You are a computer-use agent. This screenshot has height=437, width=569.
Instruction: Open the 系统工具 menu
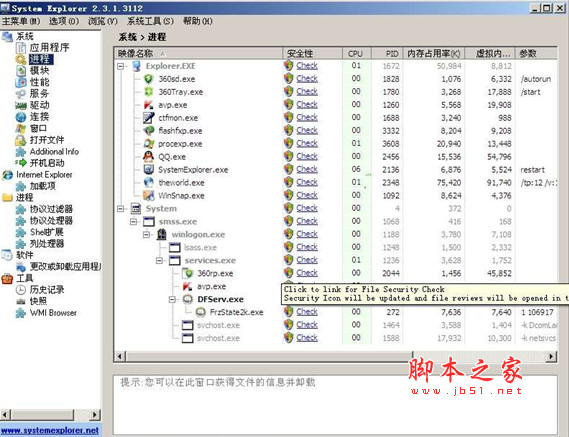tap(150, 21)
